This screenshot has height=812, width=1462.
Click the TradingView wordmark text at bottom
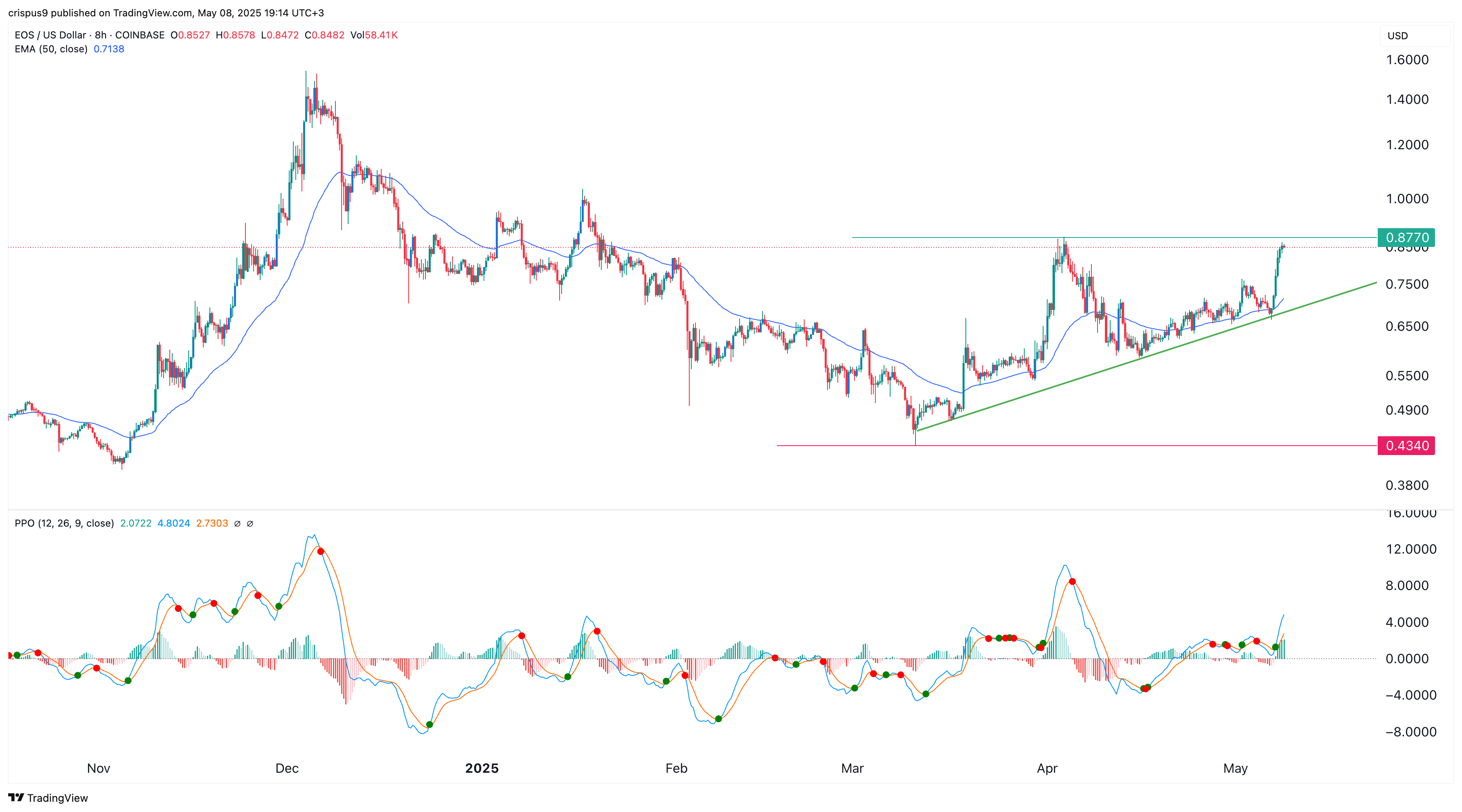point(57,798)
